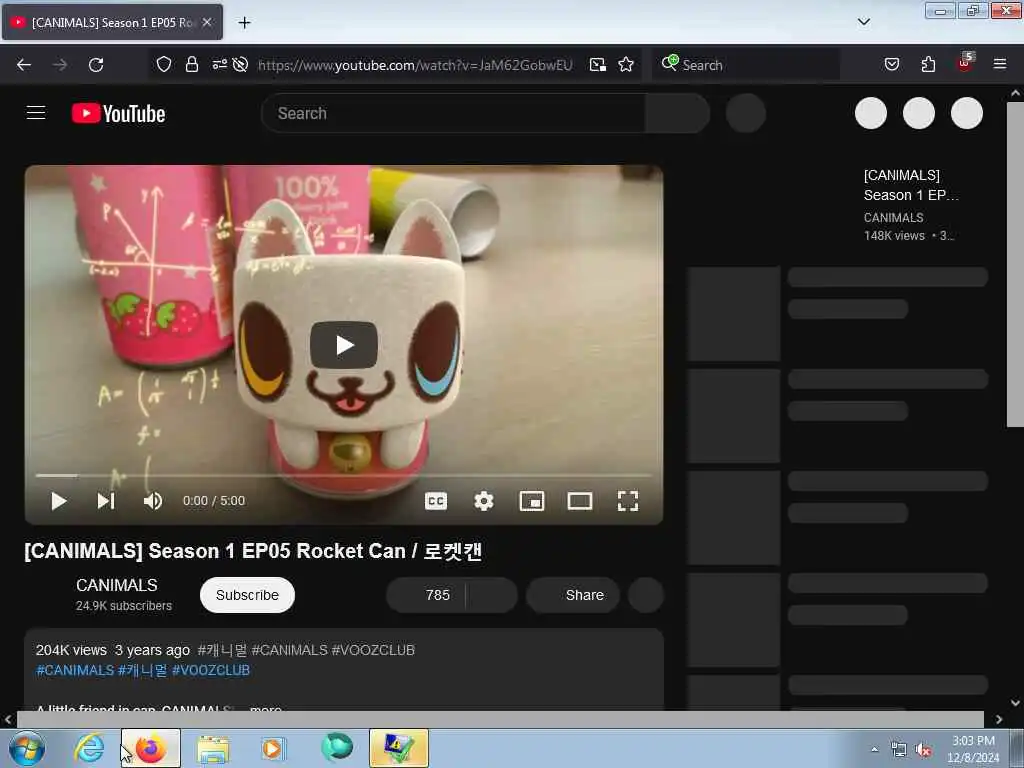Like the video showing 785 likes
Screen dimensions: 1024x768
426,595
